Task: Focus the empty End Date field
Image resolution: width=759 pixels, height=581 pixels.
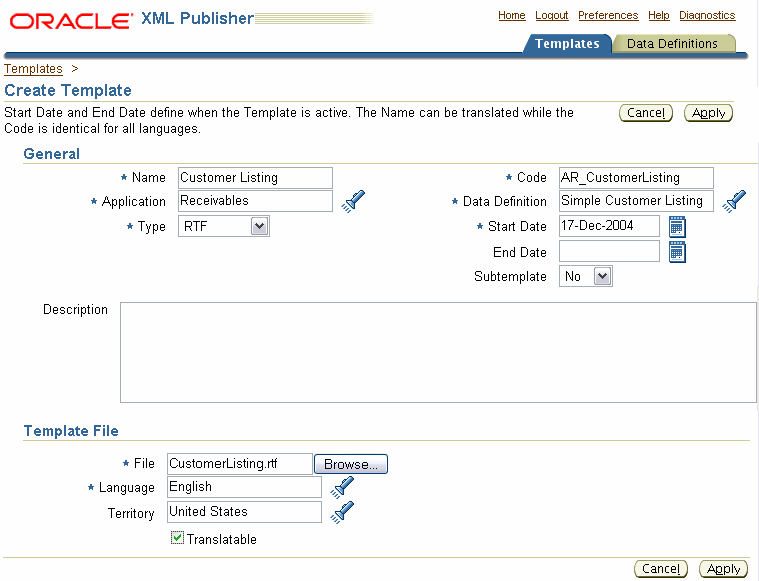Action: [609, 251]
